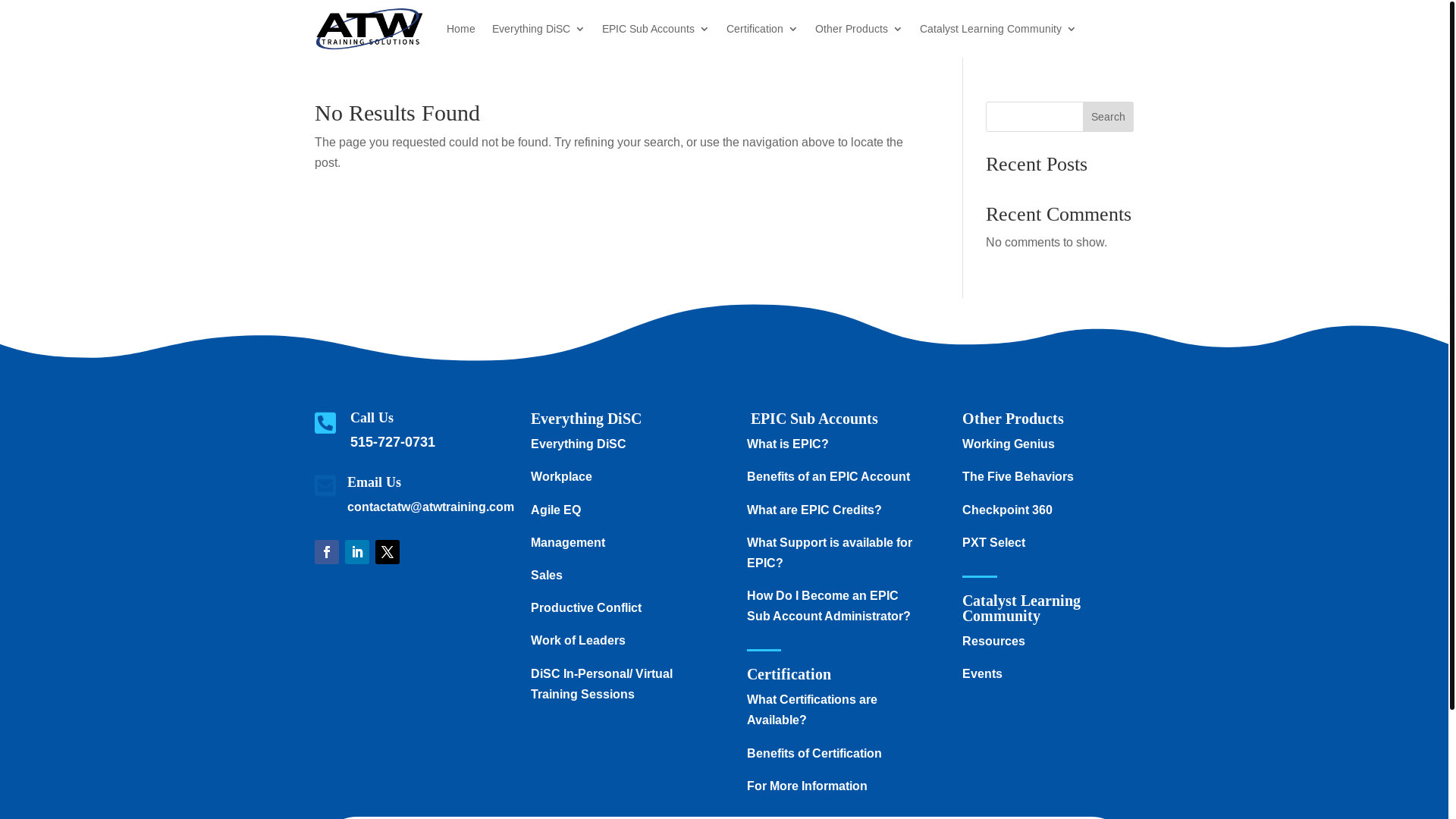Click the Recent Posts sidebar heading
The image size is (1456, 819).
click(x=1037, y=164)
